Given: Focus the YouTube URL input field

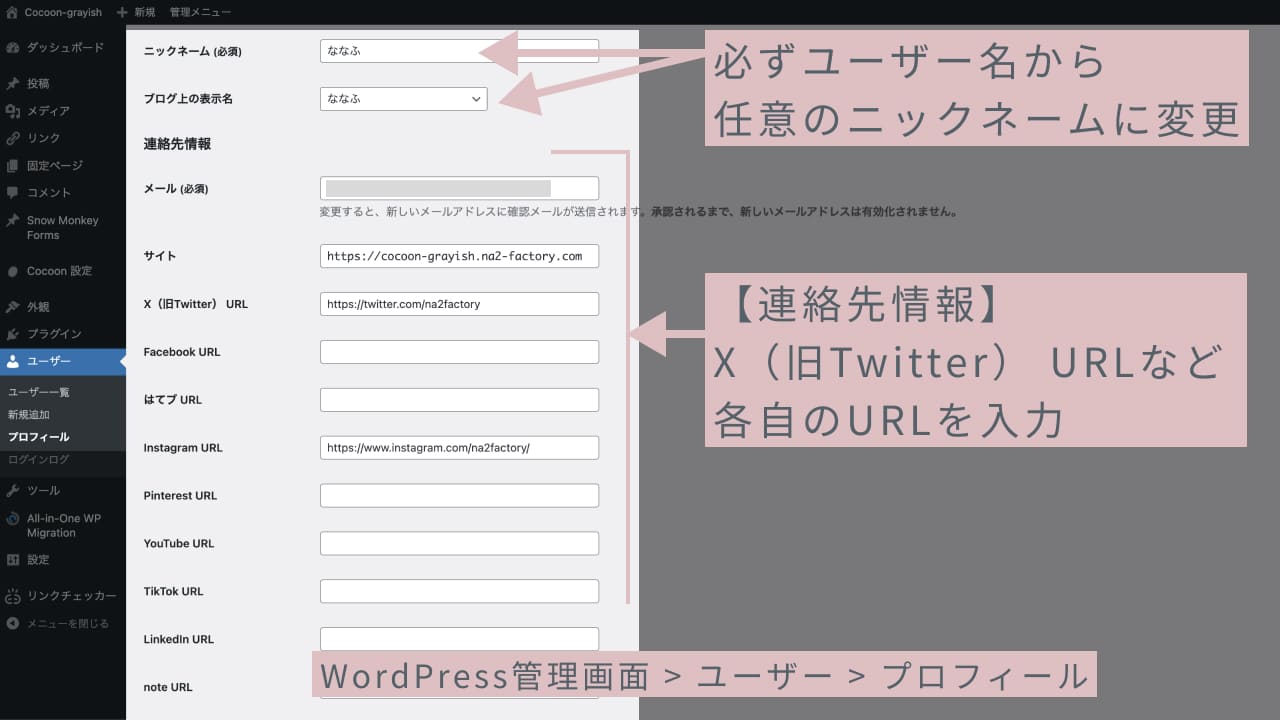Looking at the screenshot, I should pos(459,543).
